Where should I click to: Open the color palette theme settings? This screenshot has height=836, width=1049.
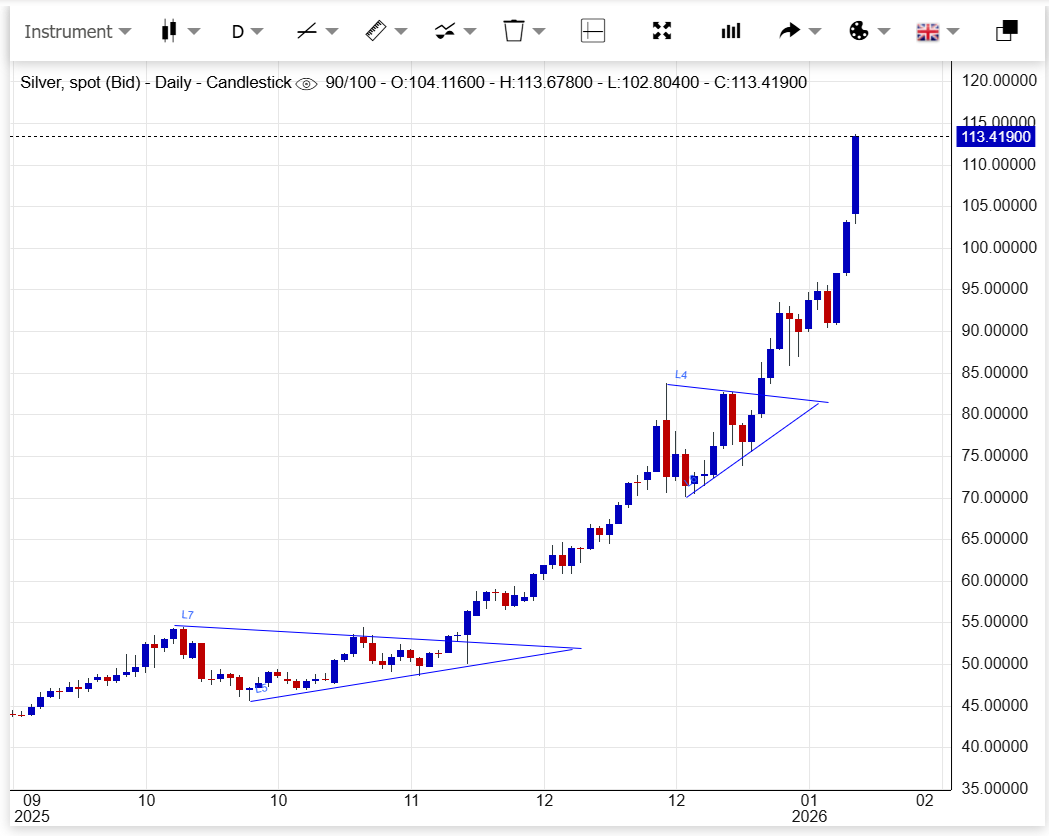tap(859, 31)
